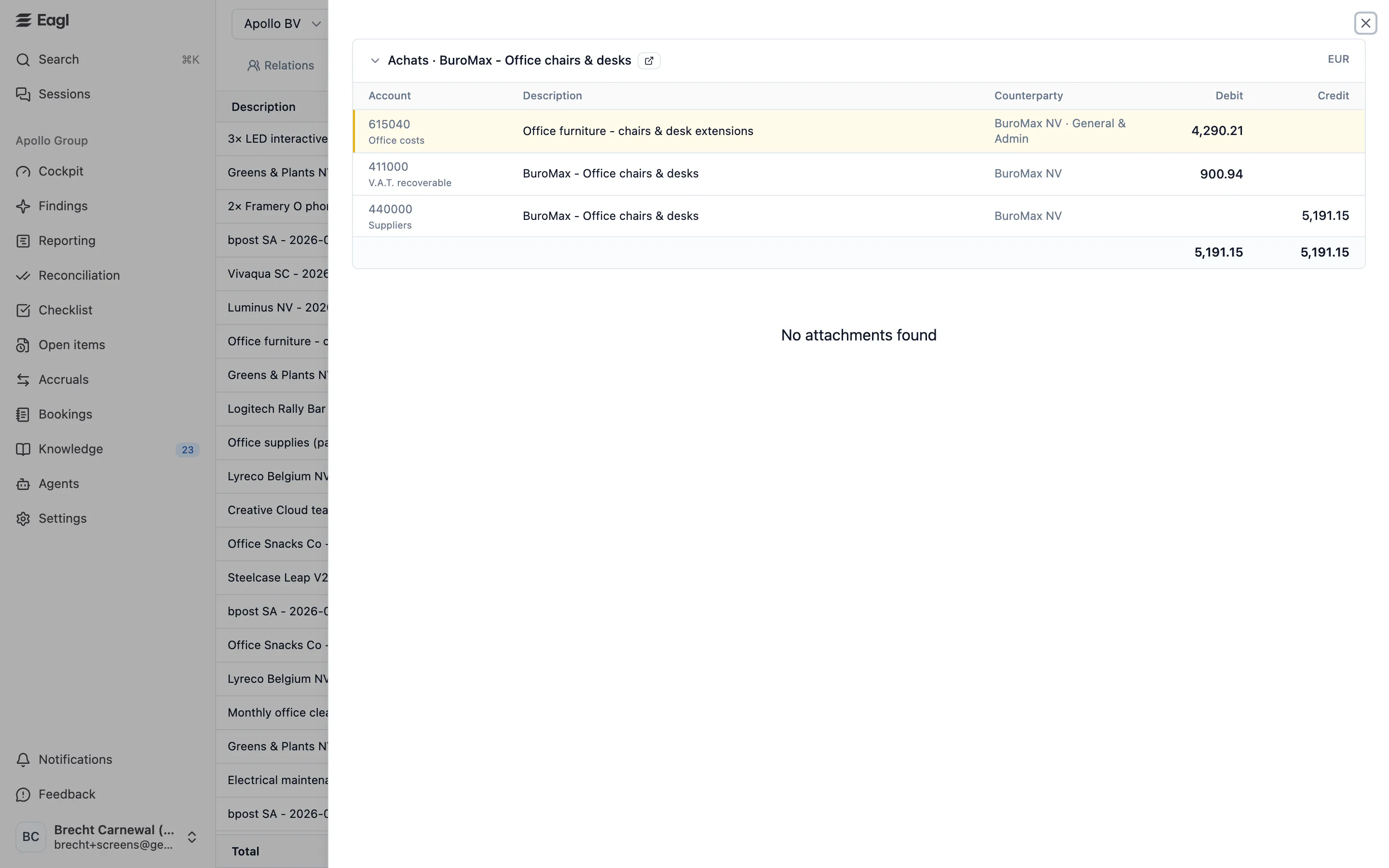Select the Monthly office cleaning row

(x=272, y=713)
